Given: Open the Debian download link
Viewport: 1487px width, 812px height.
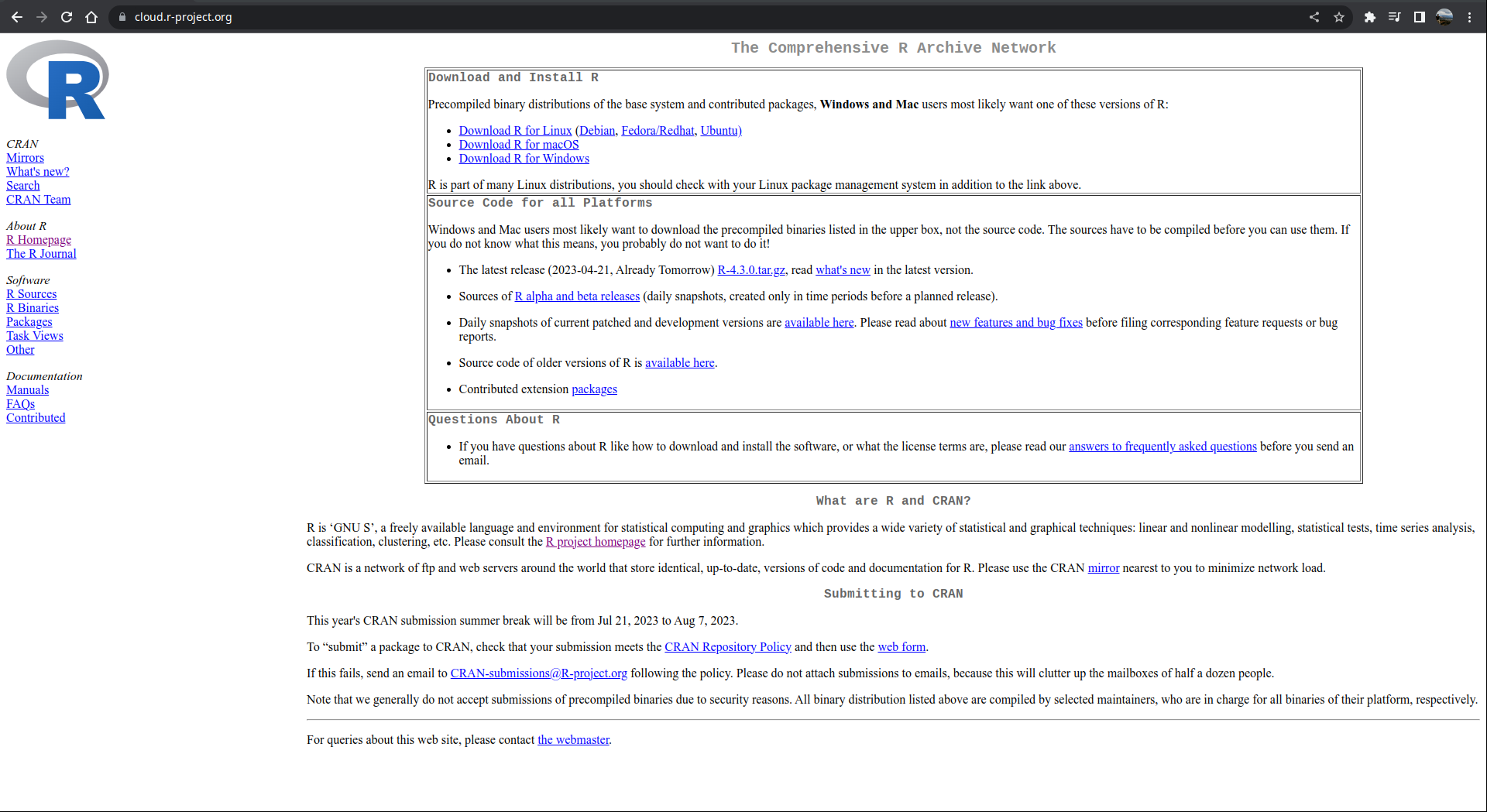Looking at the screenshot, I should click(x=597, y=131).
